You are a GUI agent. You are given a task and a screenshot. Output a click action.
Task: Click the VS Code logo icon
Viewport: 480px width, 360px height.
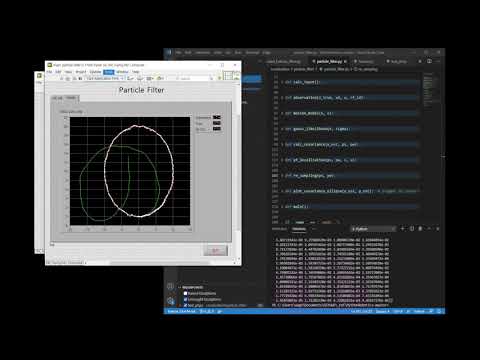pos(169,52)
